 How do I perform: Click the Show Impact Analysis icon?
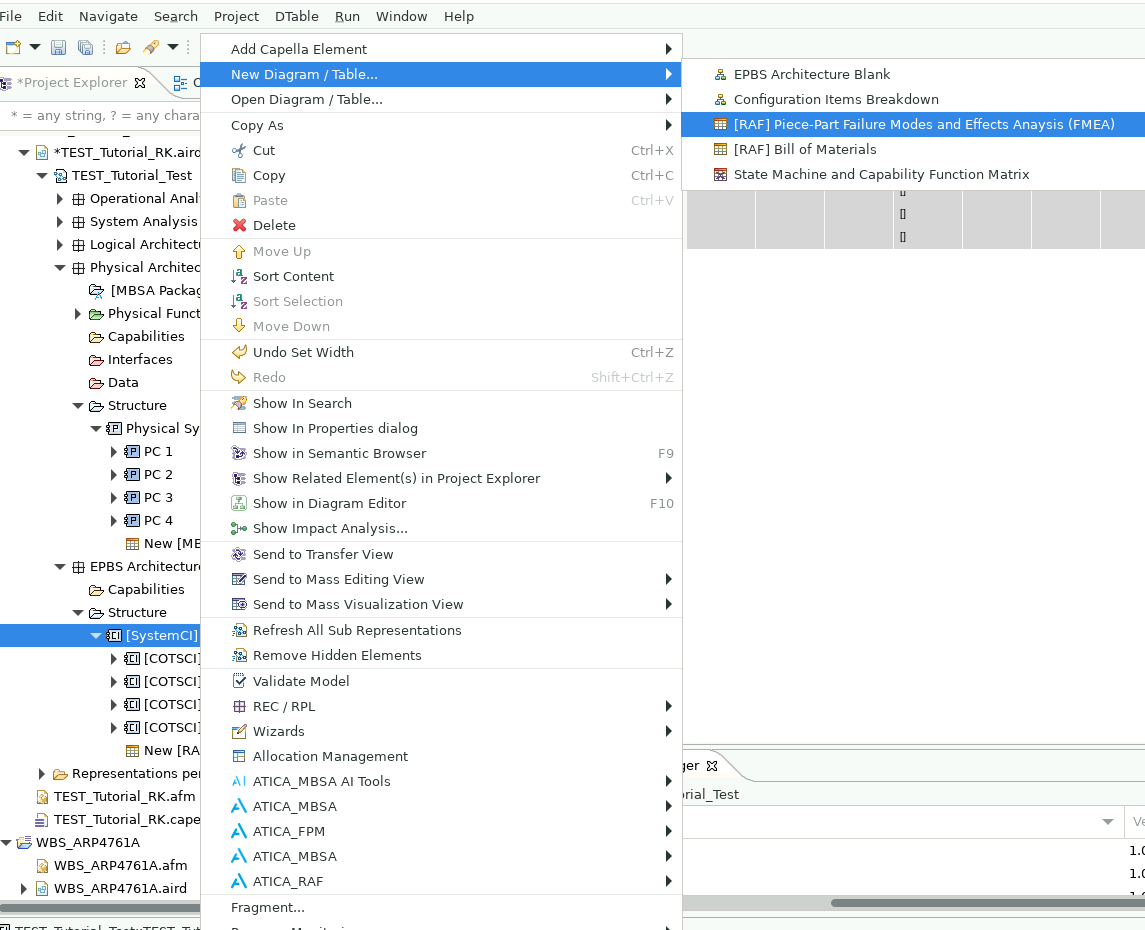coord(239,529)
